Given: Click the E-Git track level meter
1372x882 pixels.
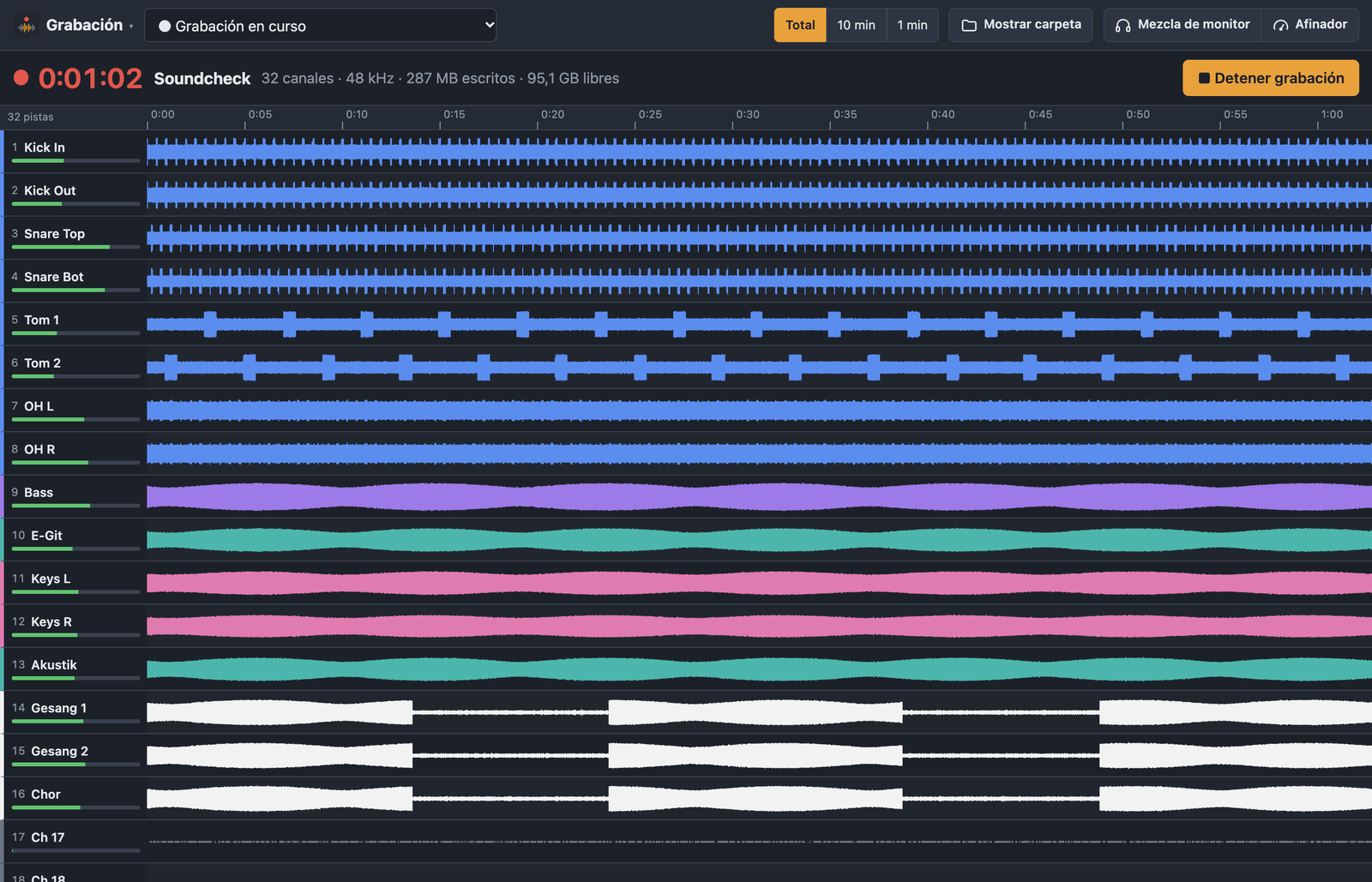Looking at the screenshot, I should [x=75, y=549].
